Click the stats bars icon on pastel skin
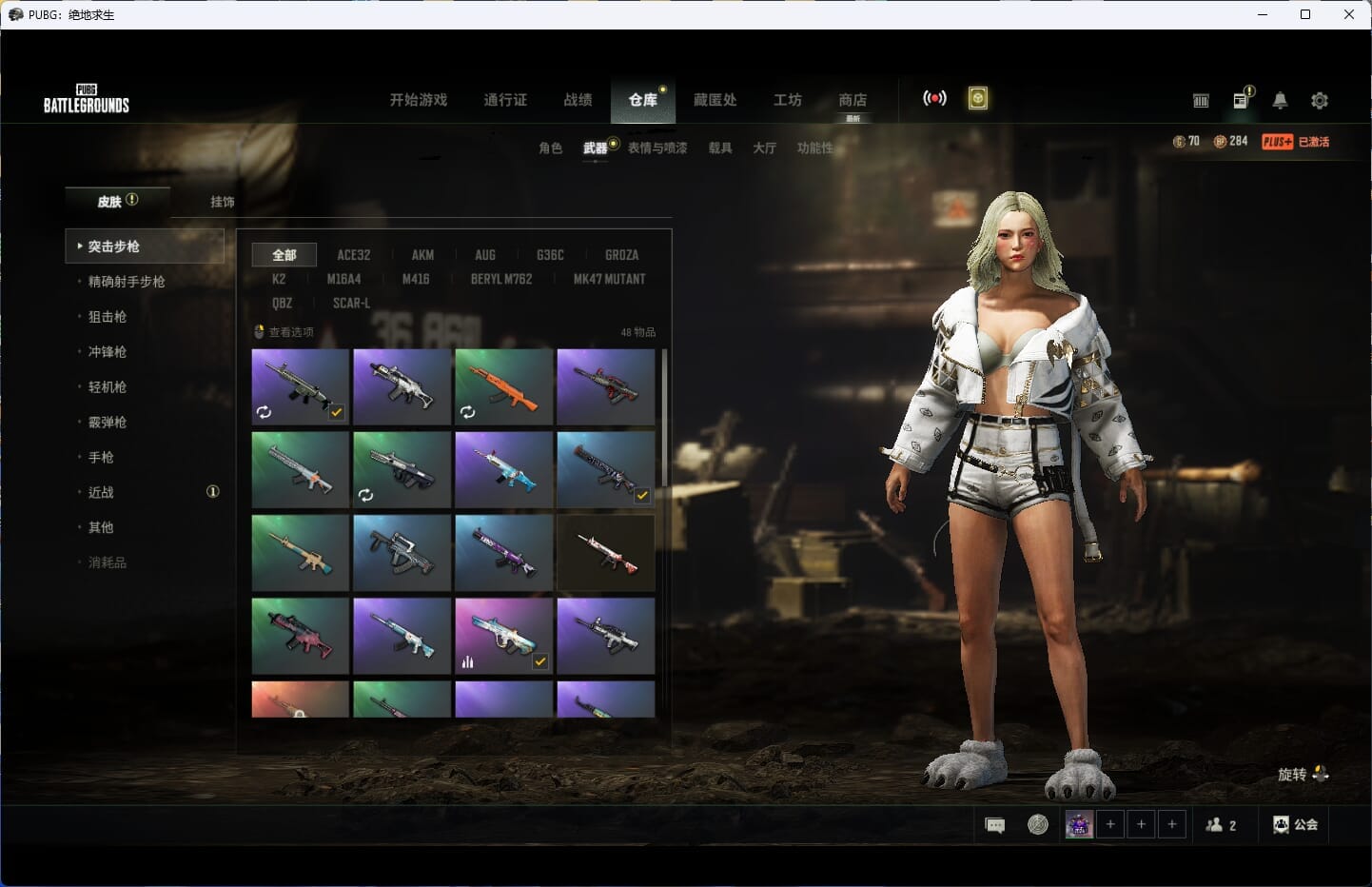This screenshot has width=1372, height=887. coord(467,661)
